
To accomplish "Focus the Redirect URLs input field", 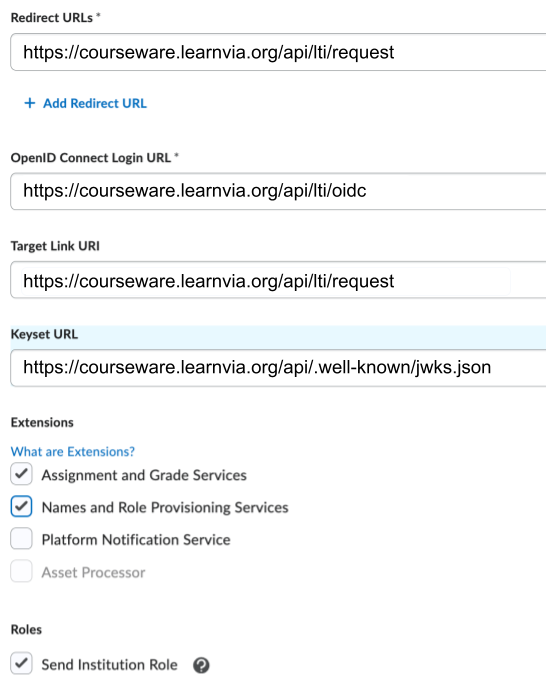I will (278, 52).
